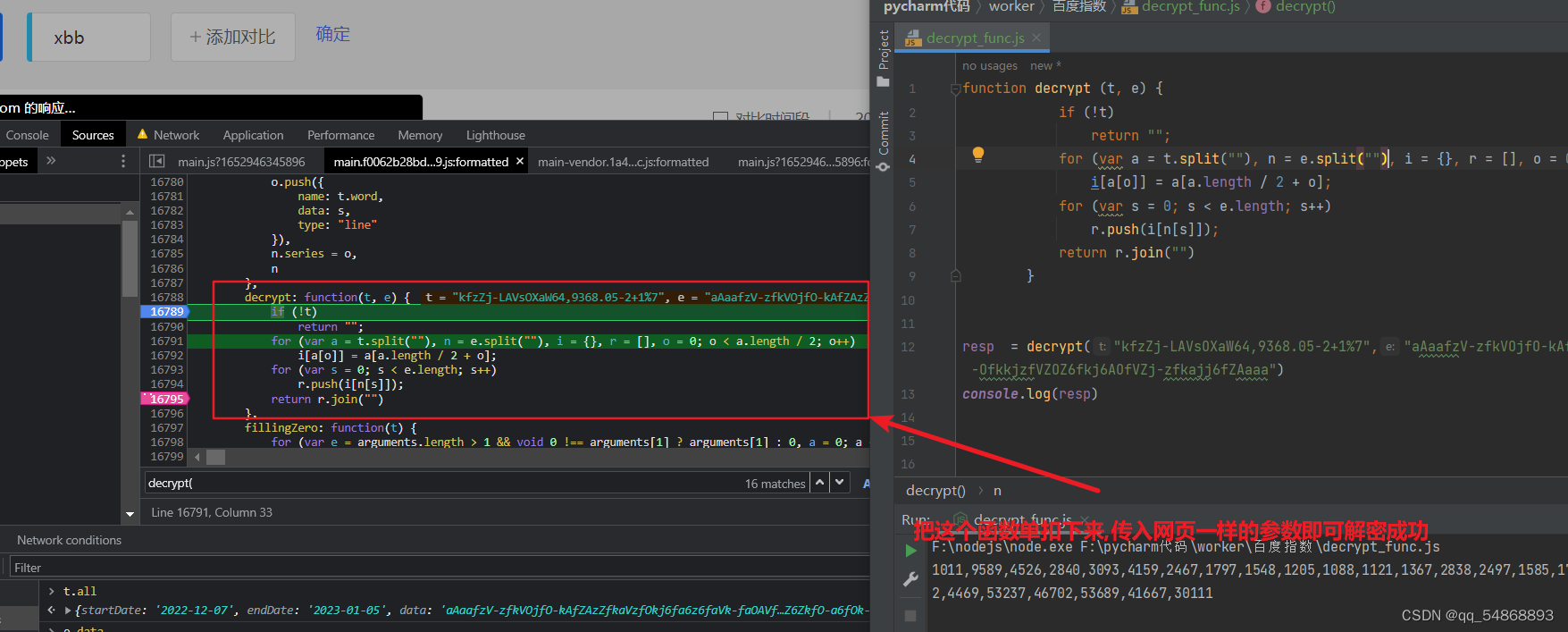This screenshot has height=632, width=1568.
Task: Open Network conditions drawer tab
Action: [x=69, y=540]
